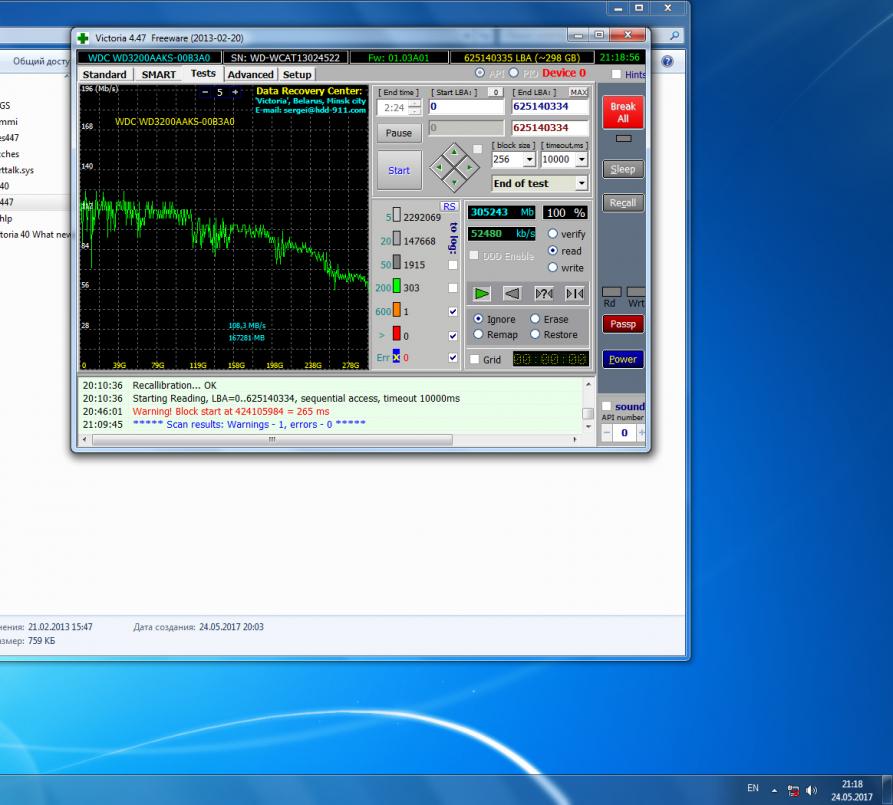The image size is (893, 805).
Task: Click the log scrollbar down arrow
Action: (588, 427)
